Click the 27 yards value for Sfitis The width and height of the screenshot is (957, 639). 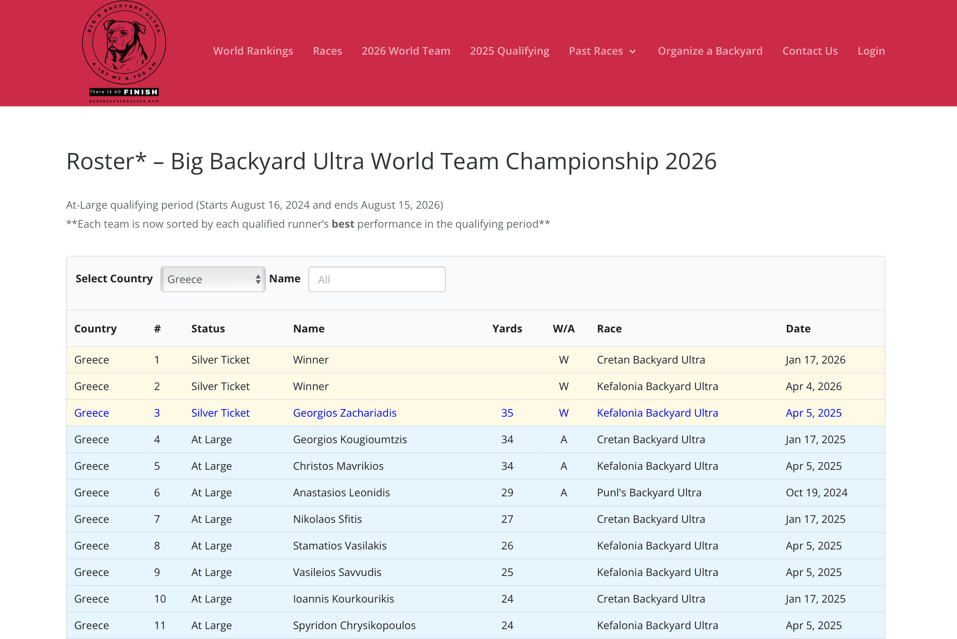click(x=507, y=519)
